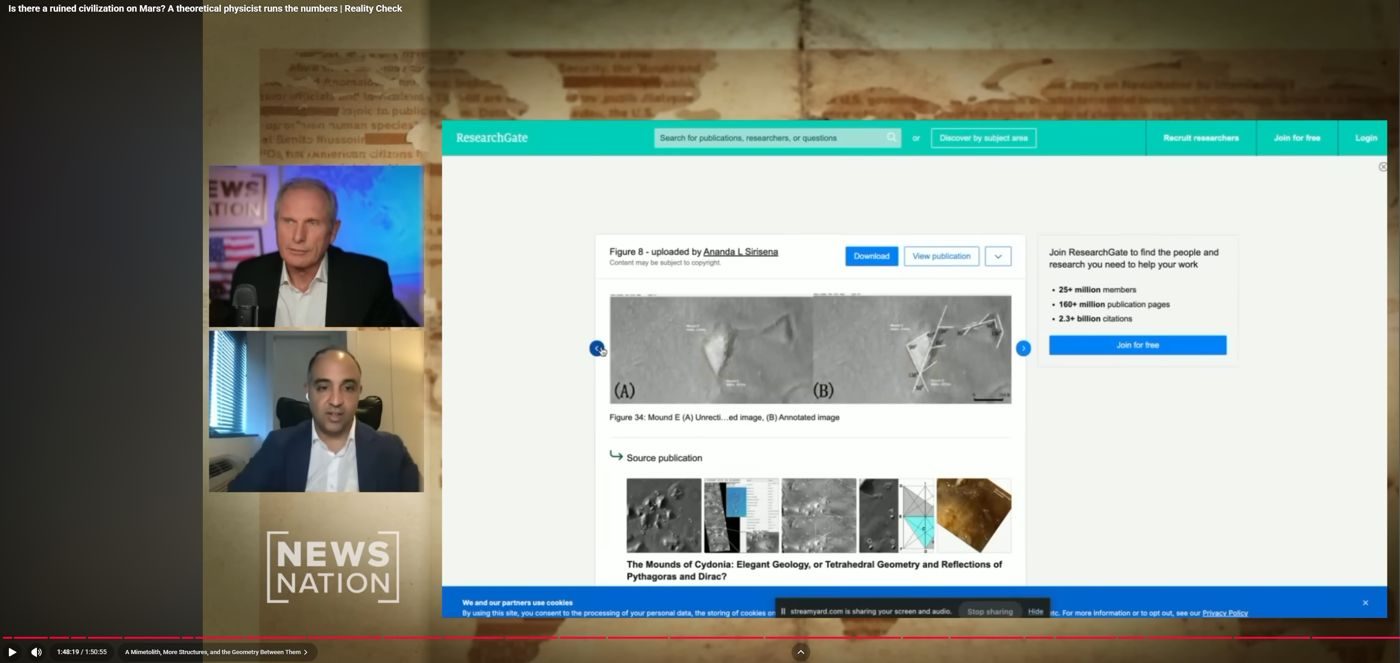Click the 1:48:19 / 1:50:55 time display
Viewport: 1400px width, 663px height.
[x=81, y=652]
